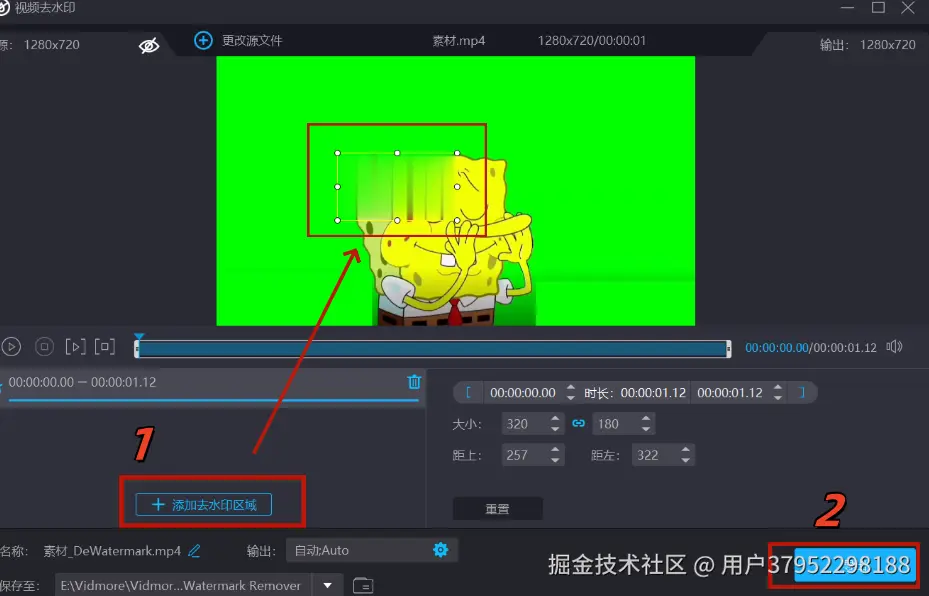
Task: Open the output folder with the folder icon
Action: (x=363, y=585)
